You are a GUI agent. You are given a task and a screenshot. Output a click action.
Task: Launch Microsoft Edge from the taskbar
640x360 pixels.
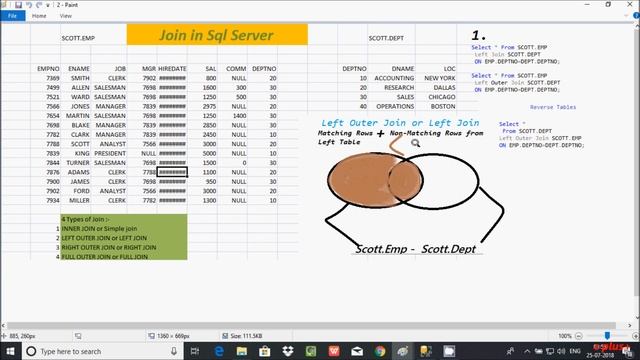tap(219, 351)
